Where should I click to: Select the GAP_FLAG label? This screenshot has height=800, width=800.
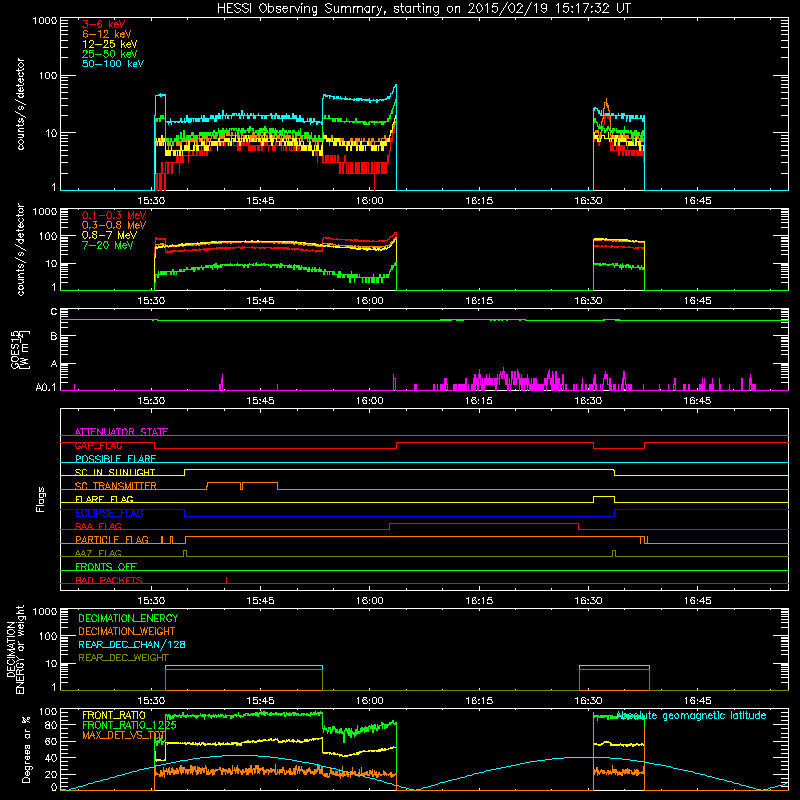(98, 445)
